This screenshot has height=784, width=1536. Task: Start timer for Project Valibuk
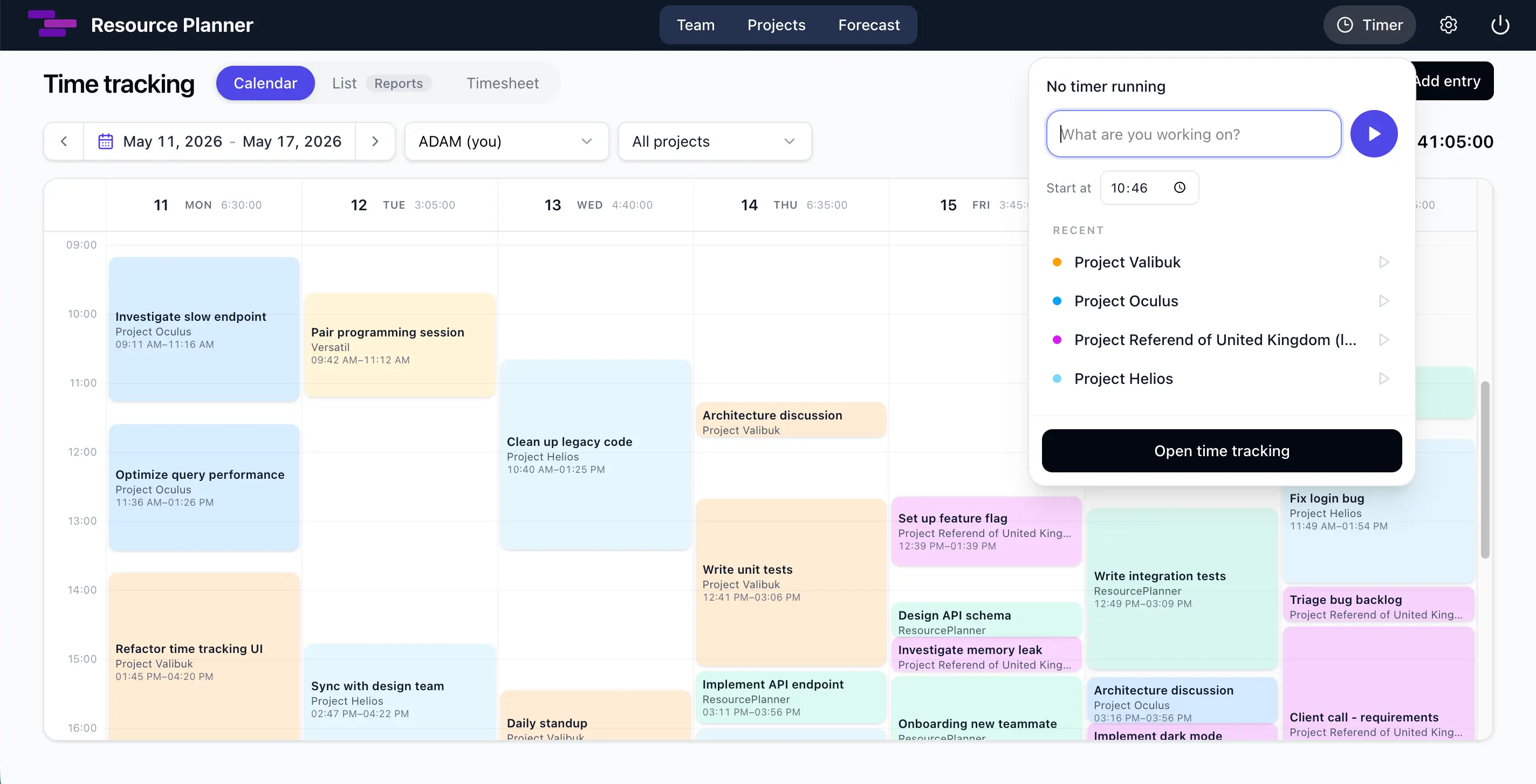(x=1384, y=263)
